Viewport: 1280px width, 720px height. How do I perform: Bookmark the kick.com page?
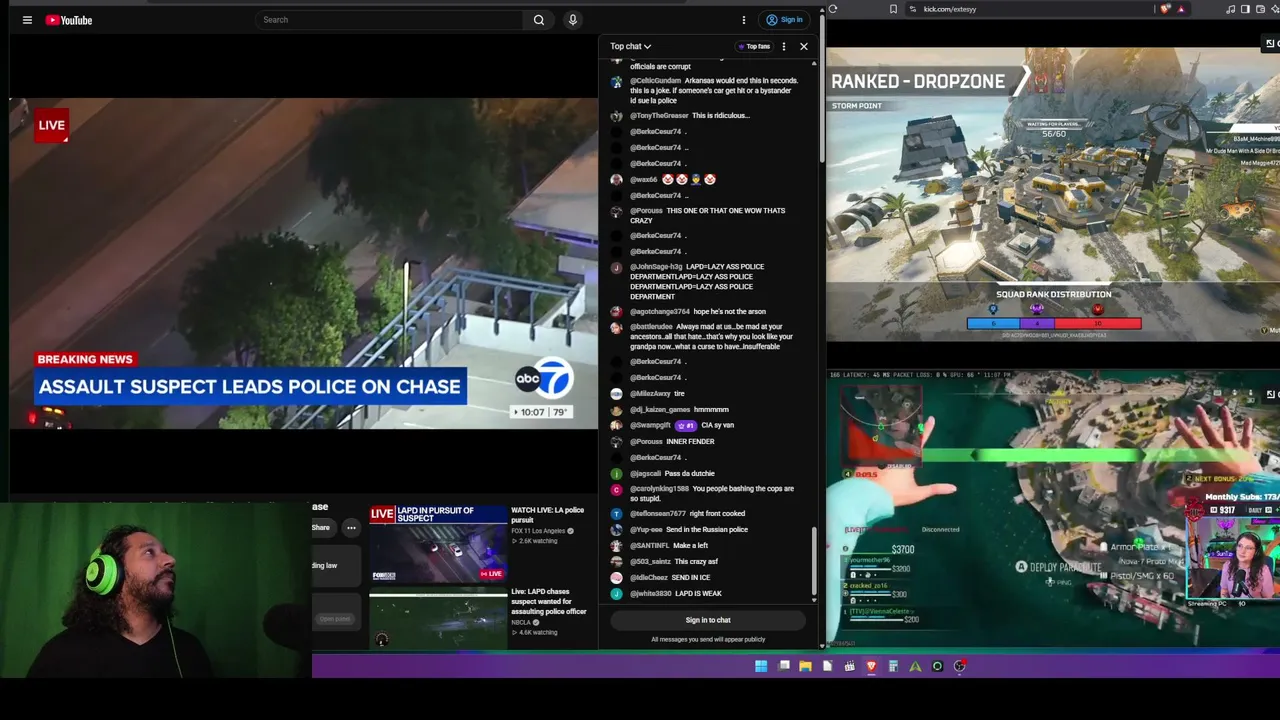(x=893, y=9)
